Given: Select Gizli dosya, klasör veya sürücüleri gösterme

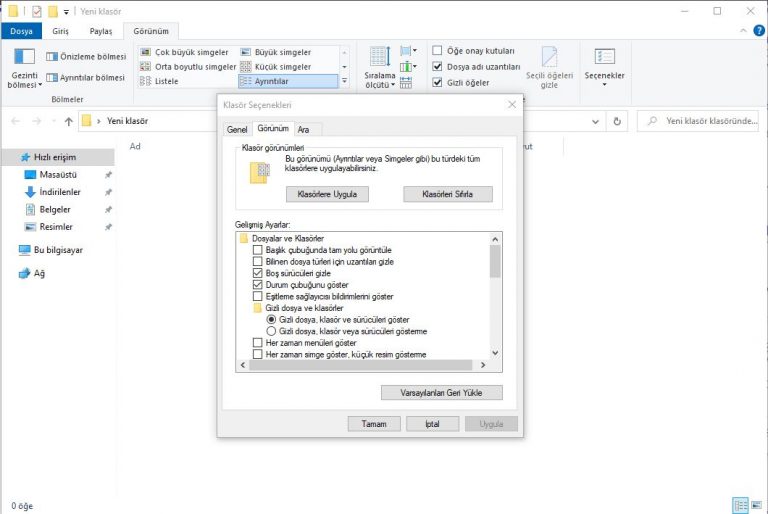Looking at the screenshot, I should coord(271,331).
